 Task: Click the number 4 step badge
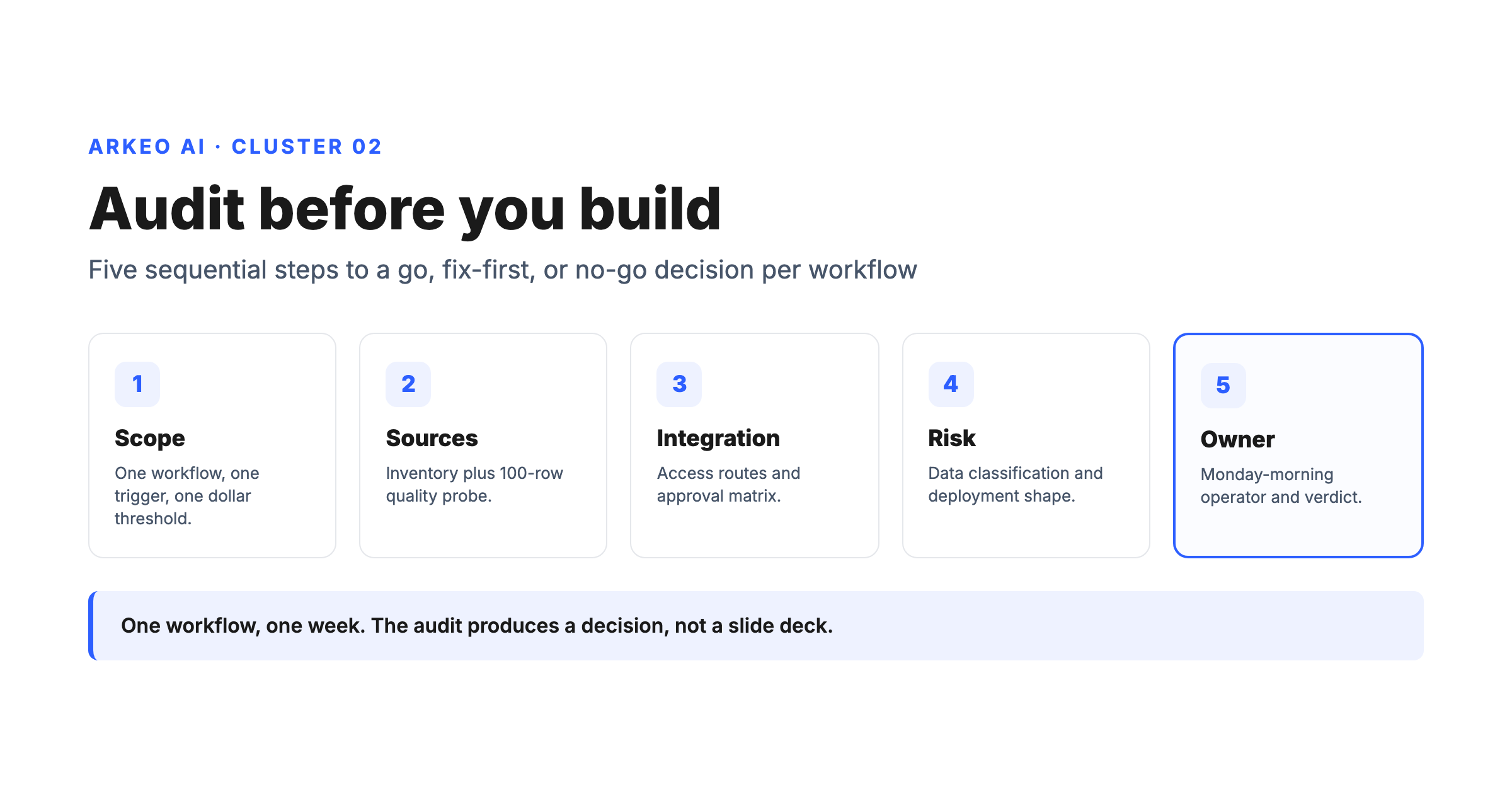tap(951, 384)
